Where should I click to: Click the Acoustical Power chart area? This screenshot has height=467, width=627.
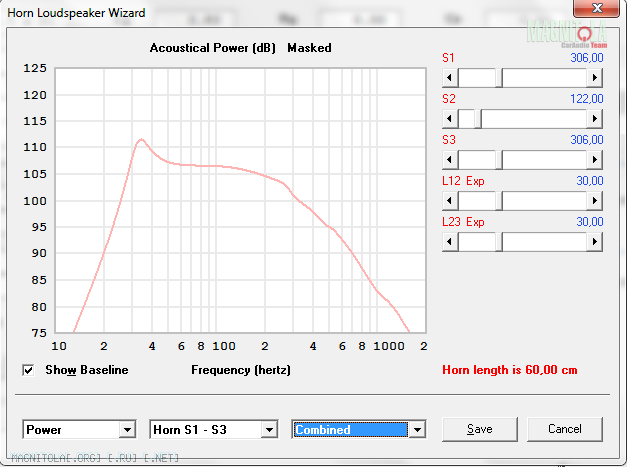pos(240,200)
